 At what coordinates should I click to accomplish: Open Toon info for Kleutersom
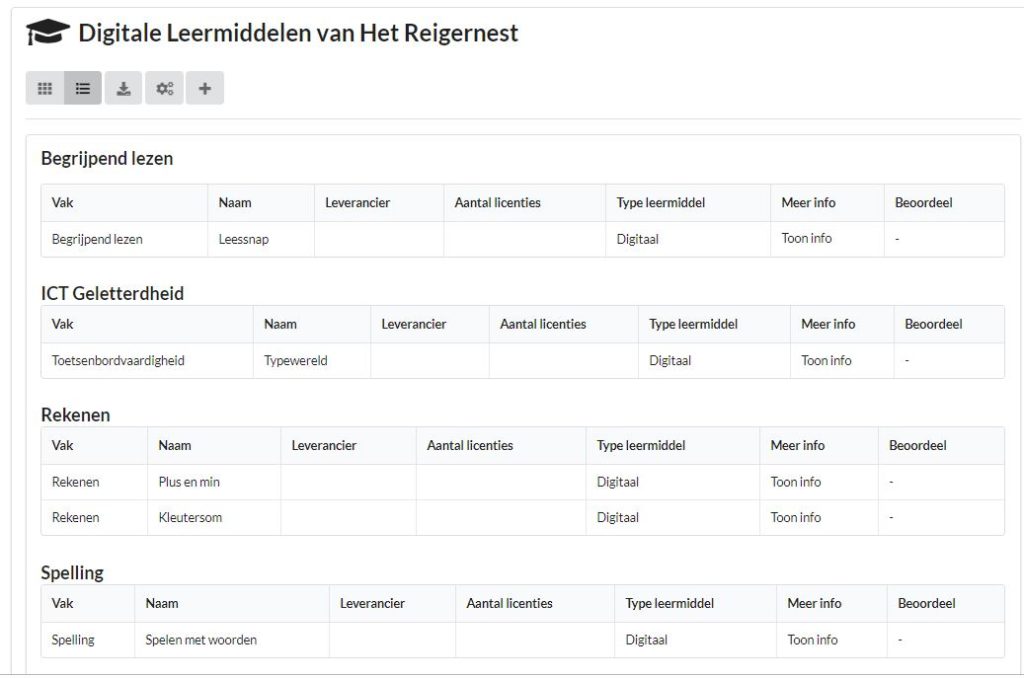[x=795, y=517]
